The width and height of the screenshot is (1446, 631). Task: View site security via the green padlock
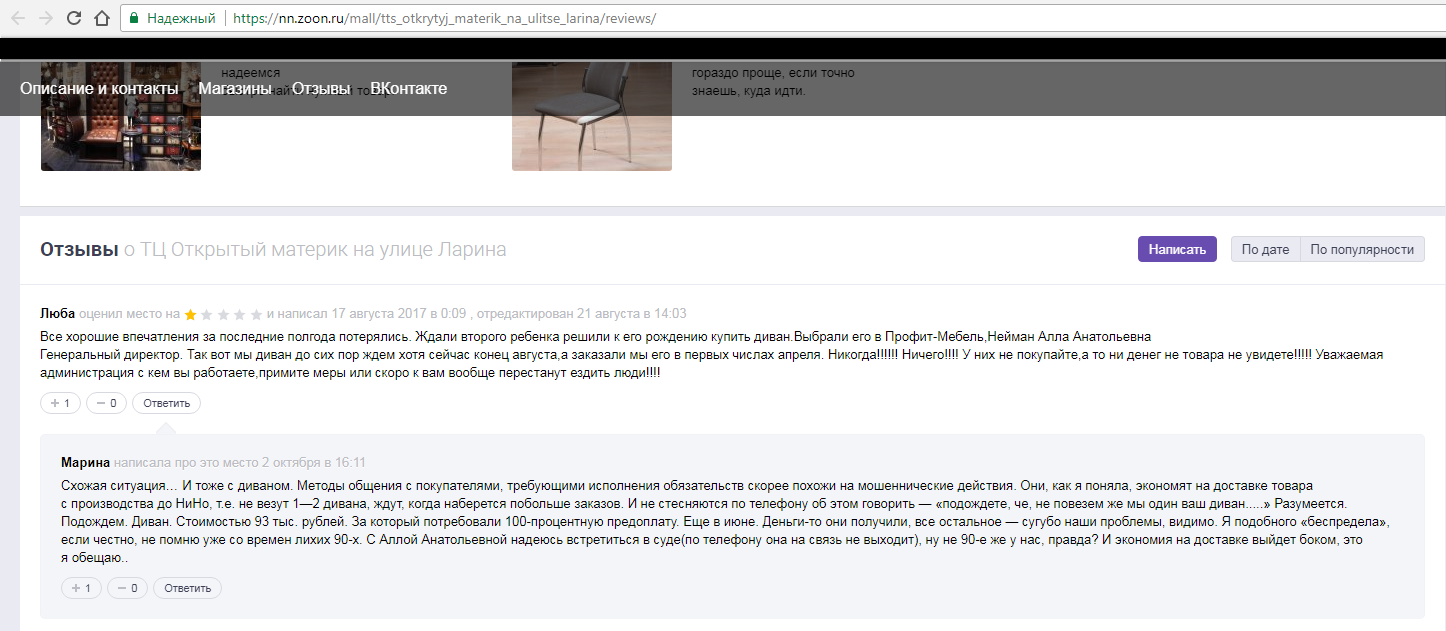pos(134,18)
